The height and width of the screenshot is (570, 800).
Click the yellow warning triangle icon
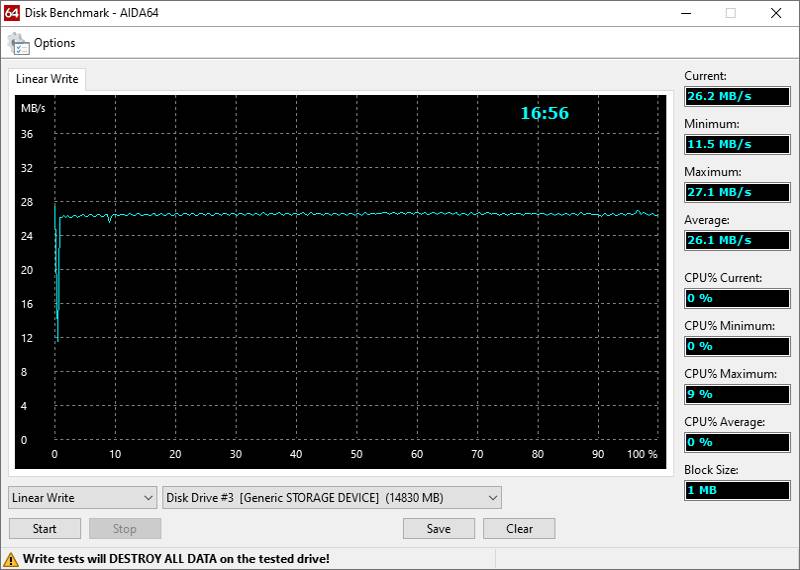click(11, 559)
